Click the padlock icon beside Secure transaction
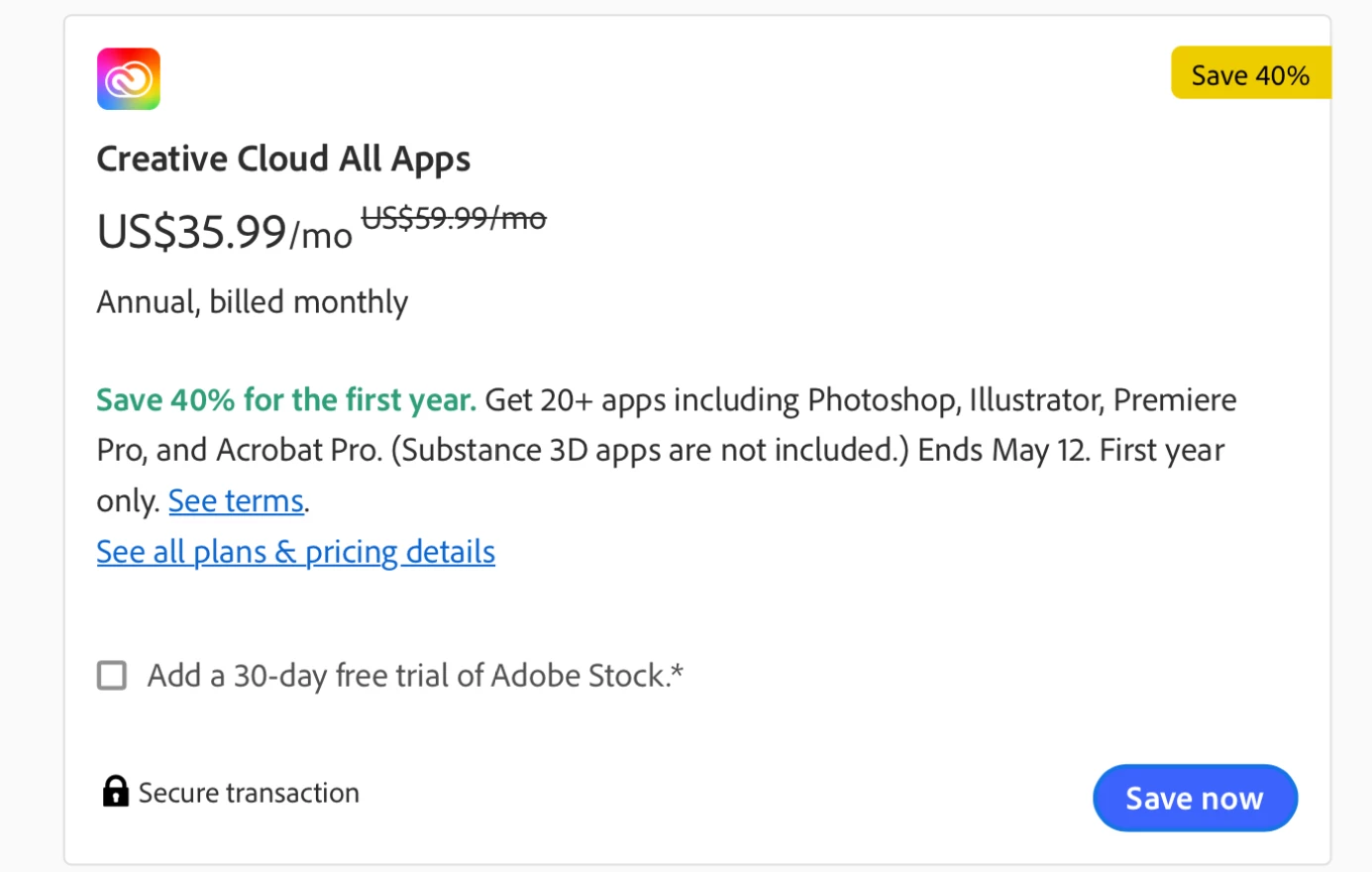The width and height of the screenshot is (1372, 872). click(116, 792)
